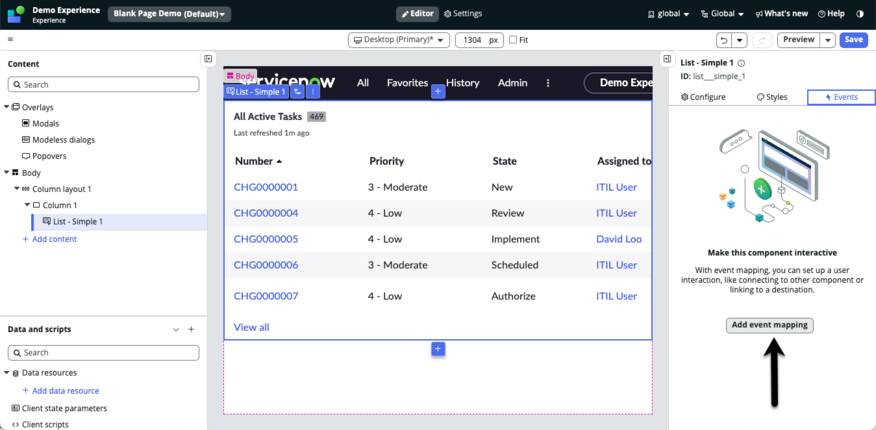The height and width of the screenshot is (430, 876).
Task: Open the hamburger menu below the logo
Action: coord(11,40)
